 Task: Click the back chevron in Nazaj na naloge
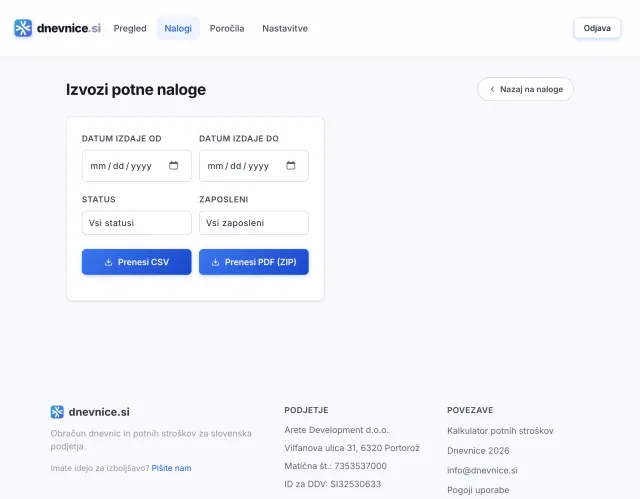click(x=492, y=89)
